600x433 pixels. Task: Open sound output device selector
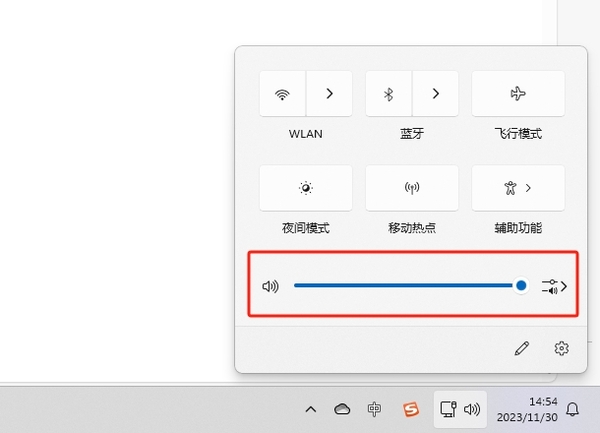click(554, 286)
